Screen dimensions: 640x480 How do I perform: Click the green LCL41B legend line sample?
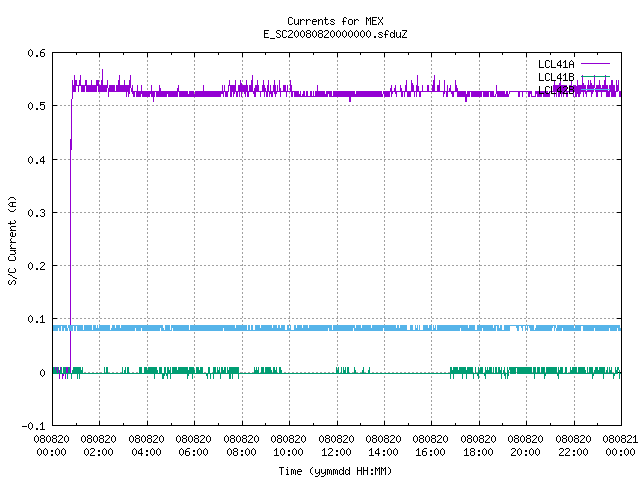pyautogui.click(x=595, y=76)
